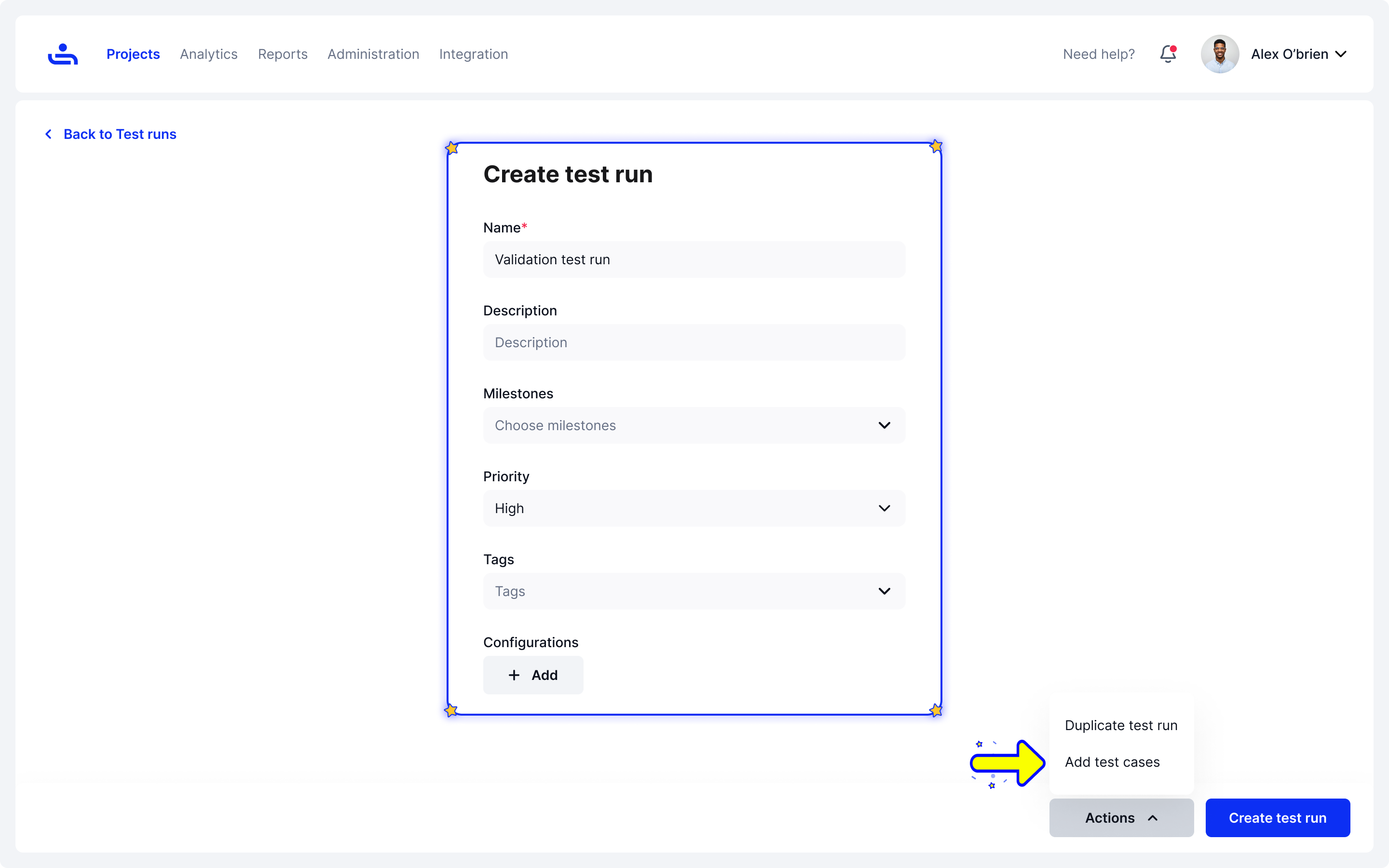This screenshot has height=868, width=1389.
Task: Select Duplicate test run menu option
Action: tap(1120, 726)
